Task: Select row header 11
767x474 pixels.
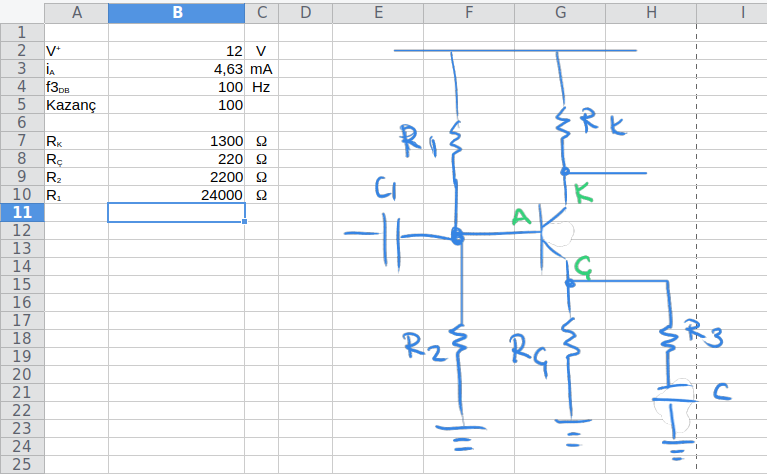Action: [22, 213]
